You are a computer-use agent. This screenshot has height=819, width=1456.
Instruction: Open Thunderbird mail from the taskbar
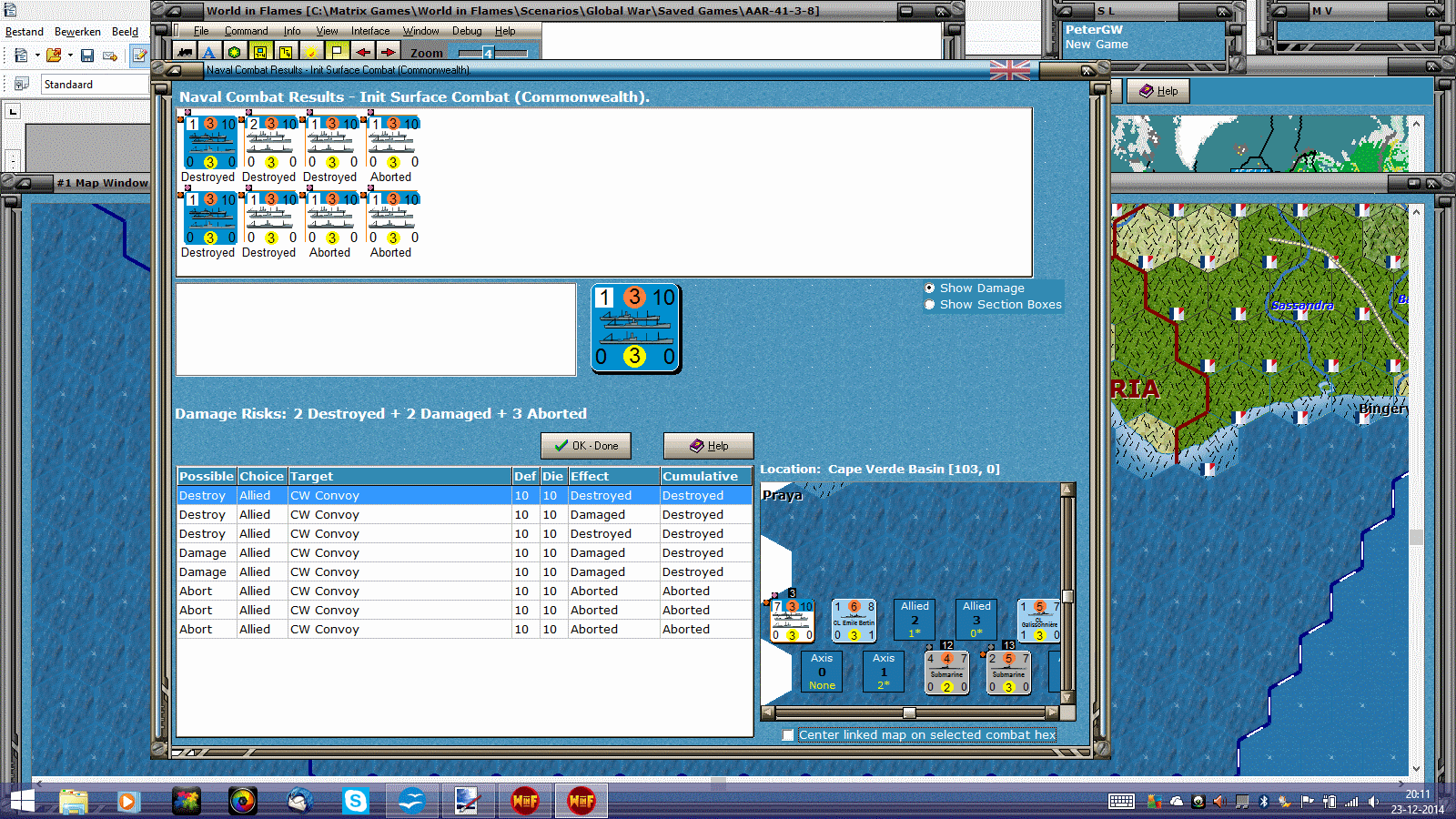point(299,801)
